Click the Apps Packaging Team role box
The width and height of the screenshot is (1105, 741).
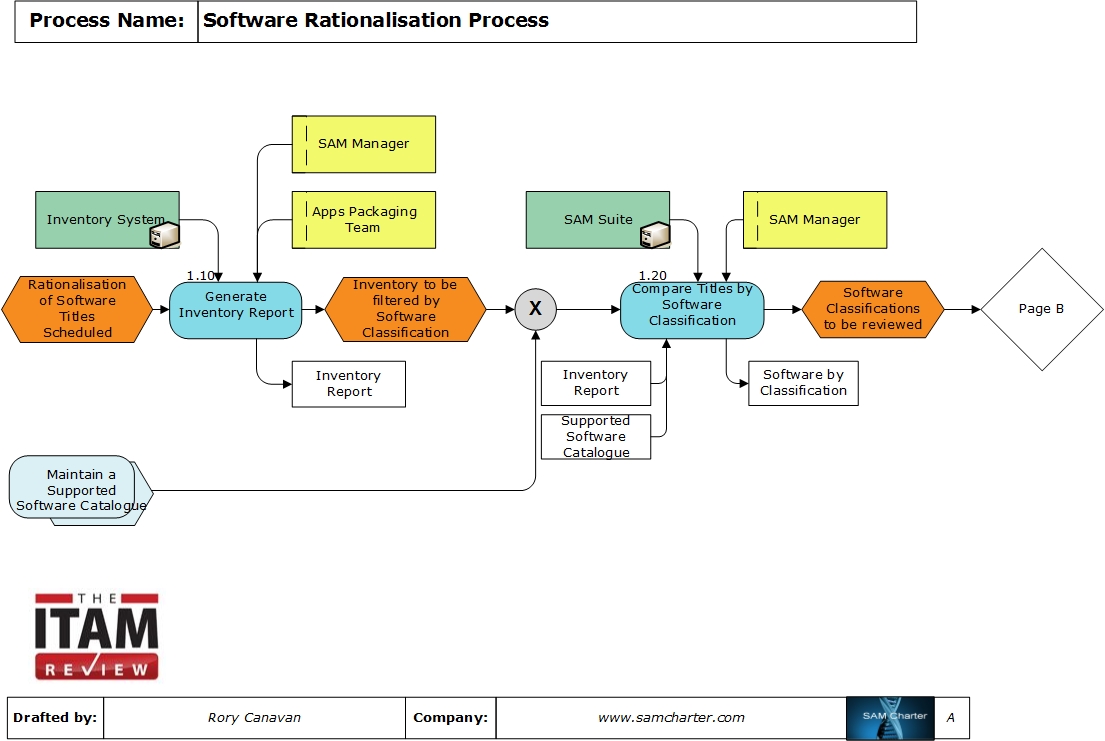tap(364, 220)
